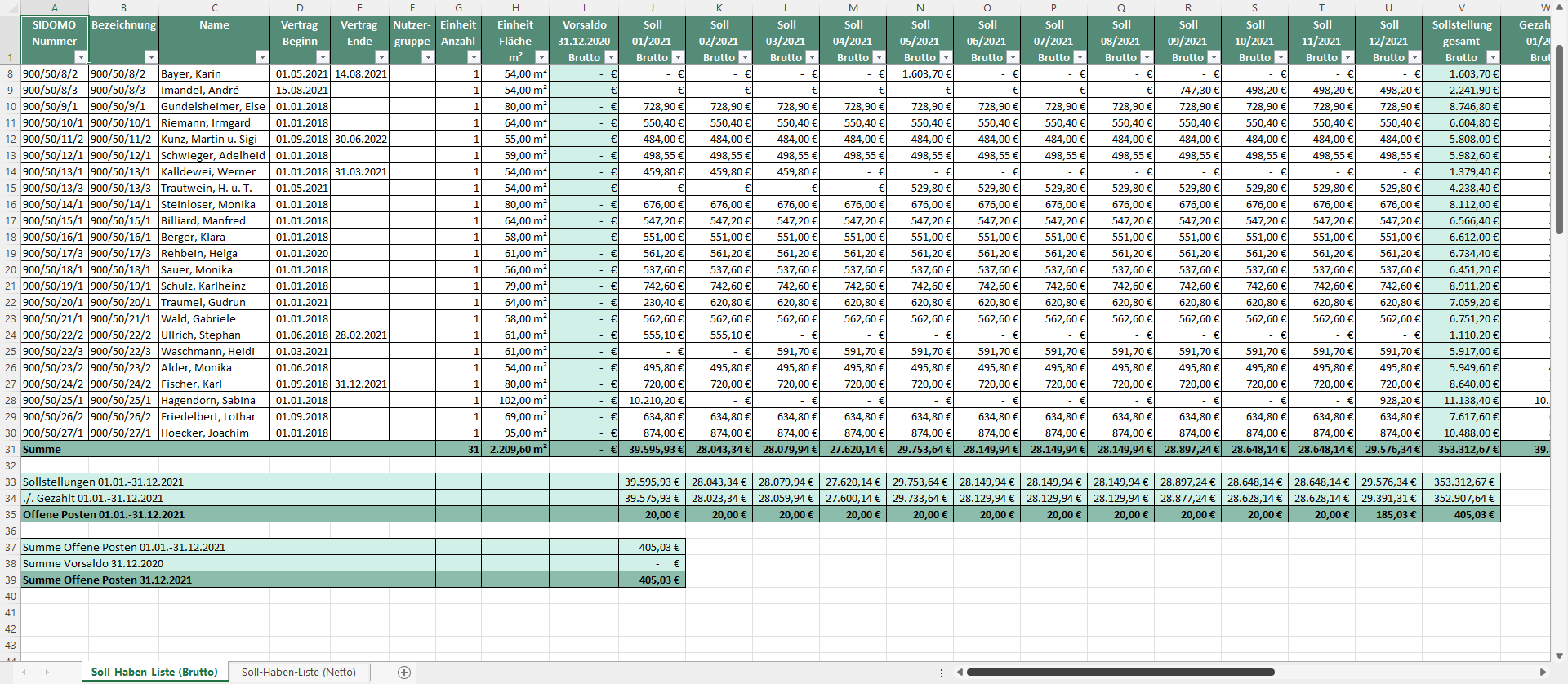This screenshot has width=1568, height=684.
Task: Select row 31 by its row number
Action: [x=10, y=449]
